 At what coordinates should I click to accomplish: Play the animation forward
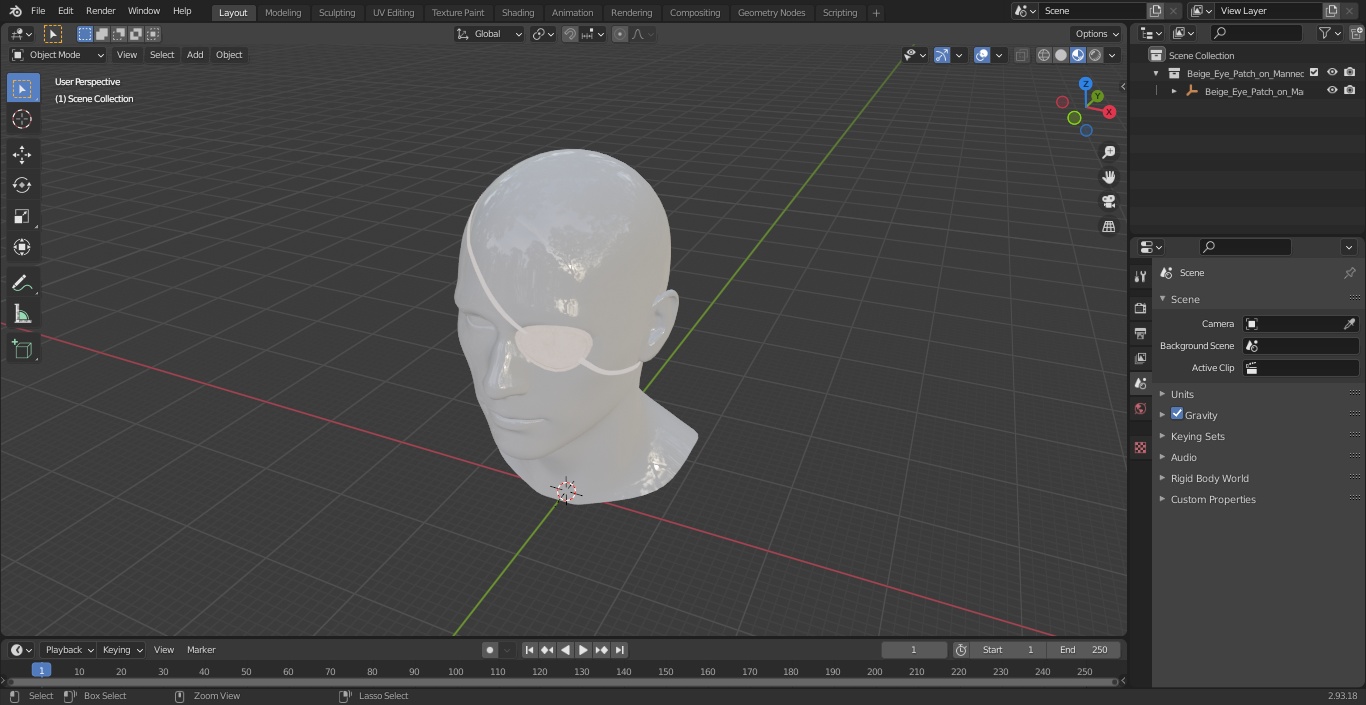(583, 650)
